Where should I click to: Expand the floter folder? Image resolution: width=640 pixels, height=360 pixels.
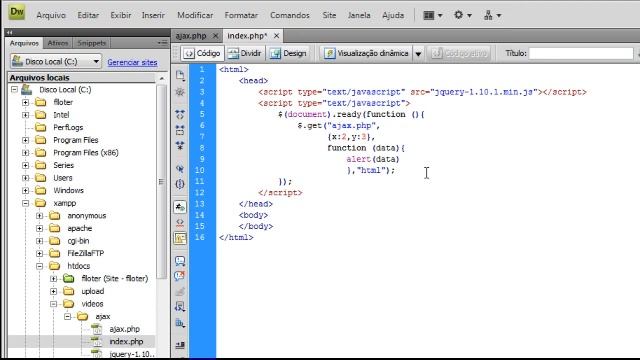pyautogui.click(x=25, y=102)
